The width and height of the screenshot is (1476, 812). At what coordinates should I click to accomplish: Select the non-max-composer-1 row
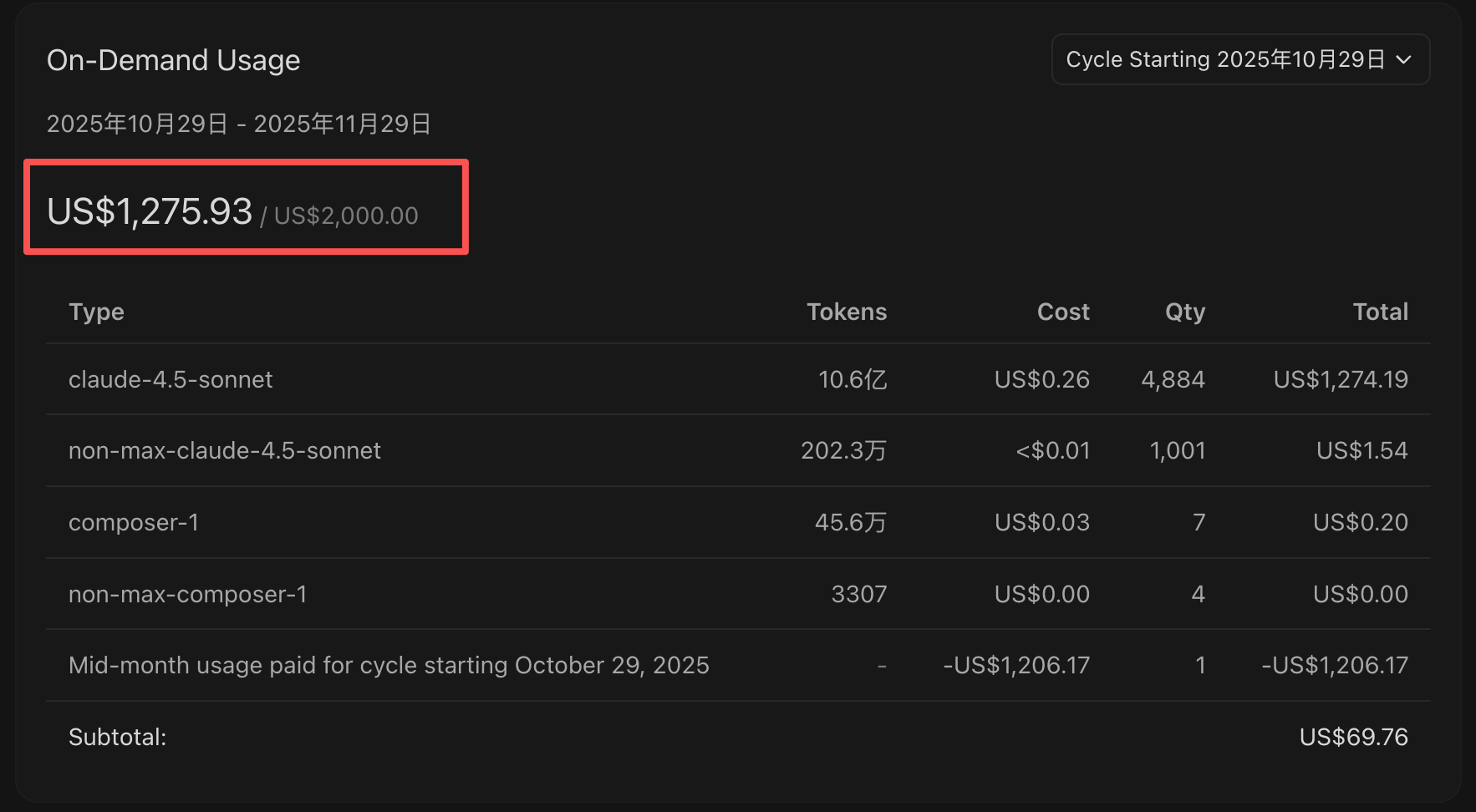[x=188, y=594]
